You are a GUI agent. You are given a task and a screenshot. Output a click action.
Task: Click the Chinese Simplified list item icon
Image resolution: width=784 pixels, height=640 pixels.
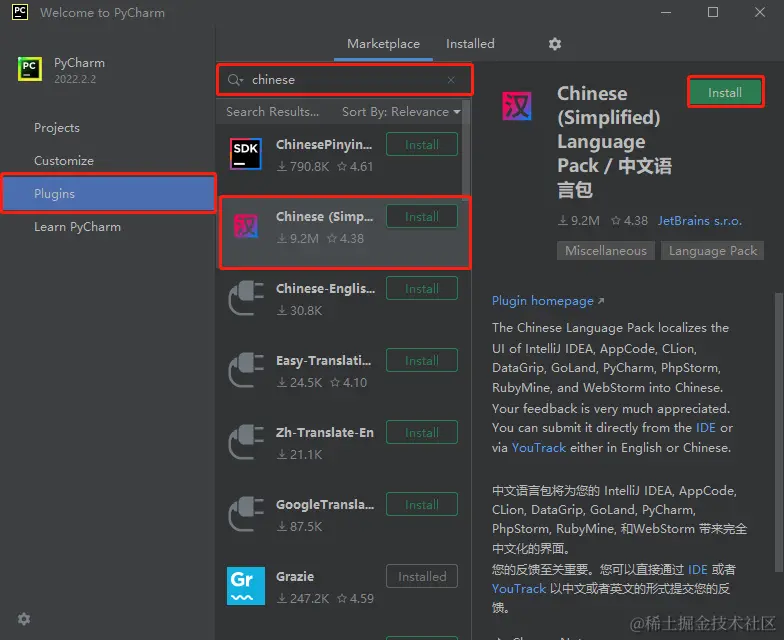(246, 226)
